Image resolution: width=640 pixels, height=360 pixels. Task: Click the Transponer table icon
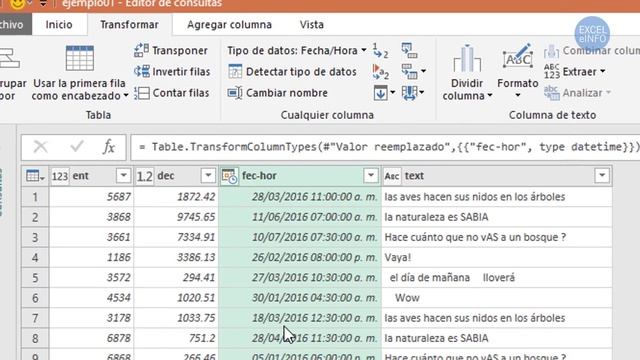click(x=141, y=51)
